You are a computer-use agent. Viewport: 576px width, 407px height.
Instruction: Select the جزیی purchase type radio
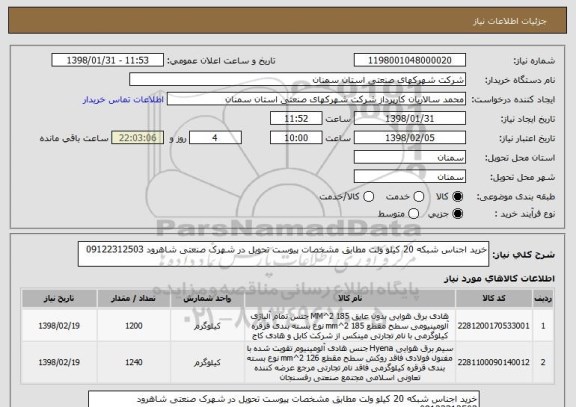click(457, 213)
